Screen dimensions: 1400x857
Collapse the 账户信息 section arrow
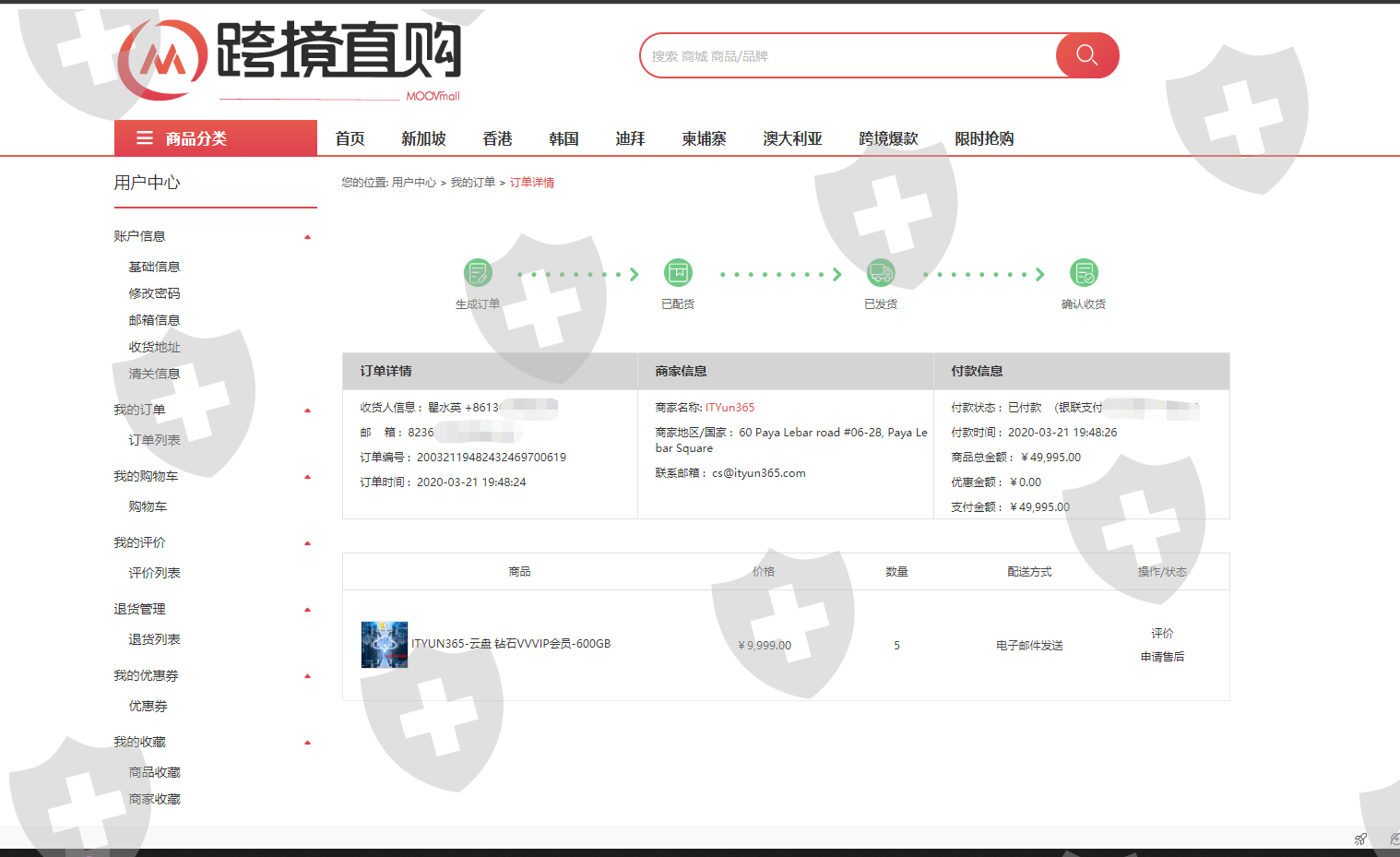pyautogui.click(x=307, y=237)
